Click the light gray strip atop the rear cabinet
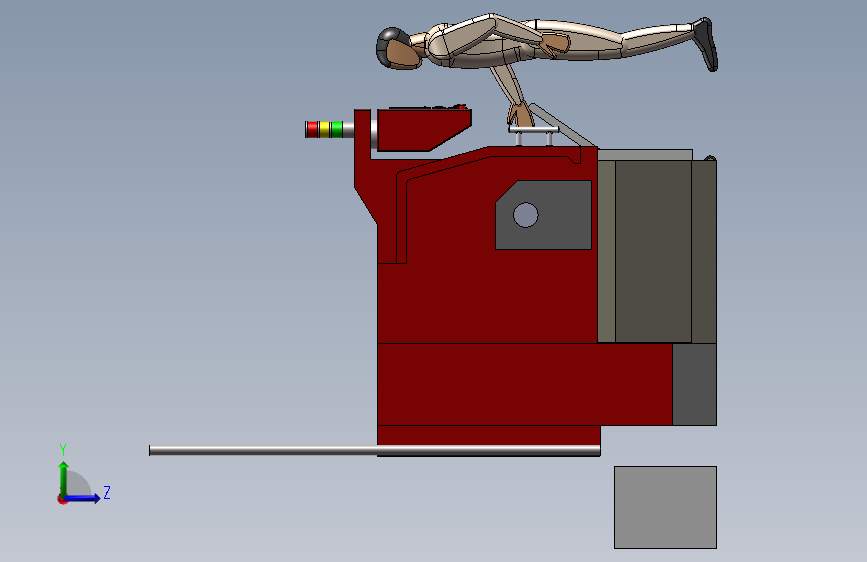 645,155
